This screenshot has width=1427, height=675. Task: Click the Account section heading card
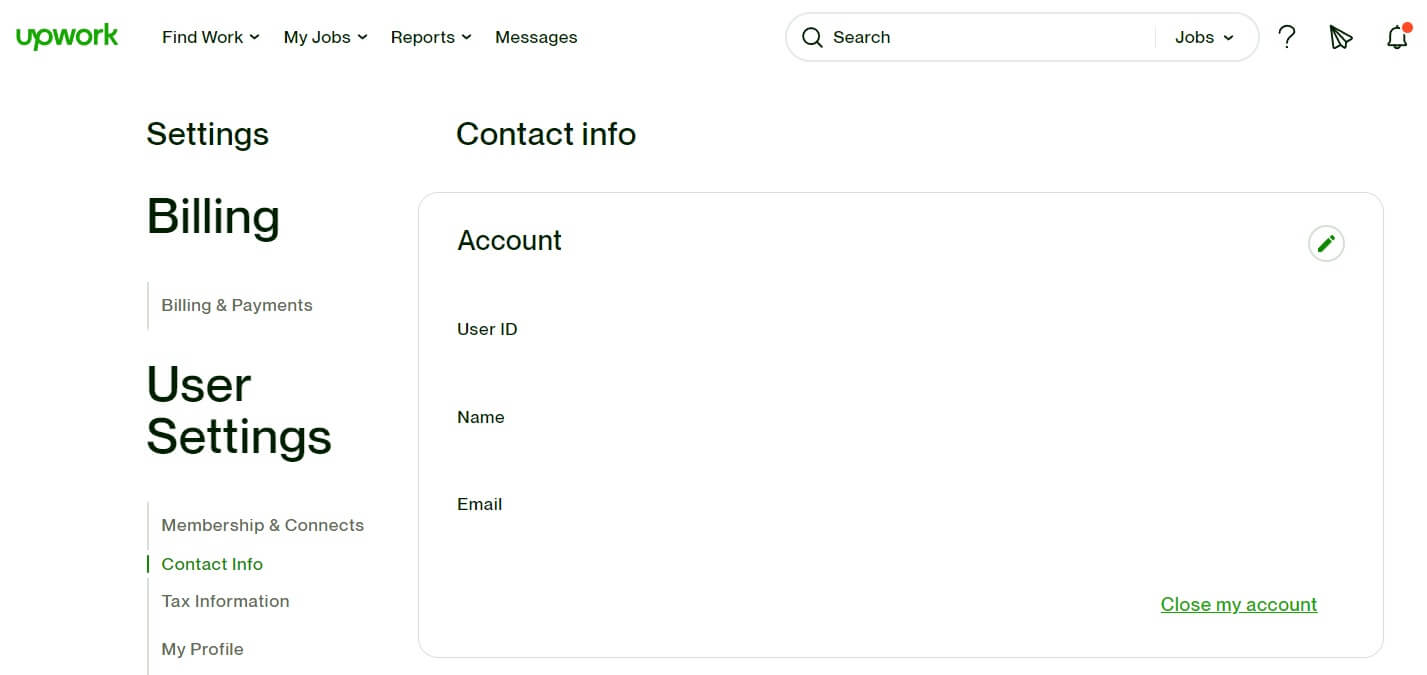(x=510, y=240)
